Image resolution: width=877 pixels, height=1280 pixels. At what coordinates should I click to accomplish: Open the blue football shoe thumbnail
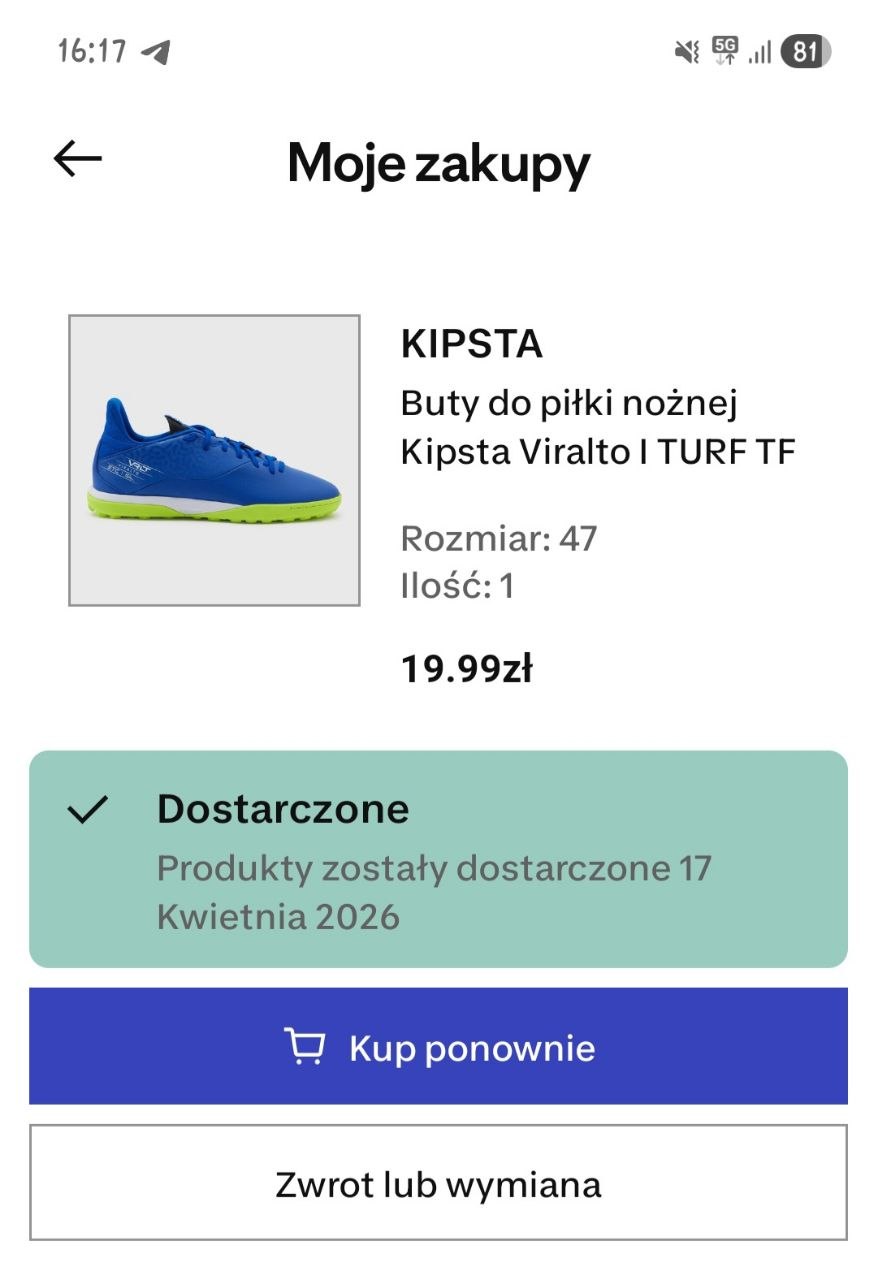[x=214, y=460]
